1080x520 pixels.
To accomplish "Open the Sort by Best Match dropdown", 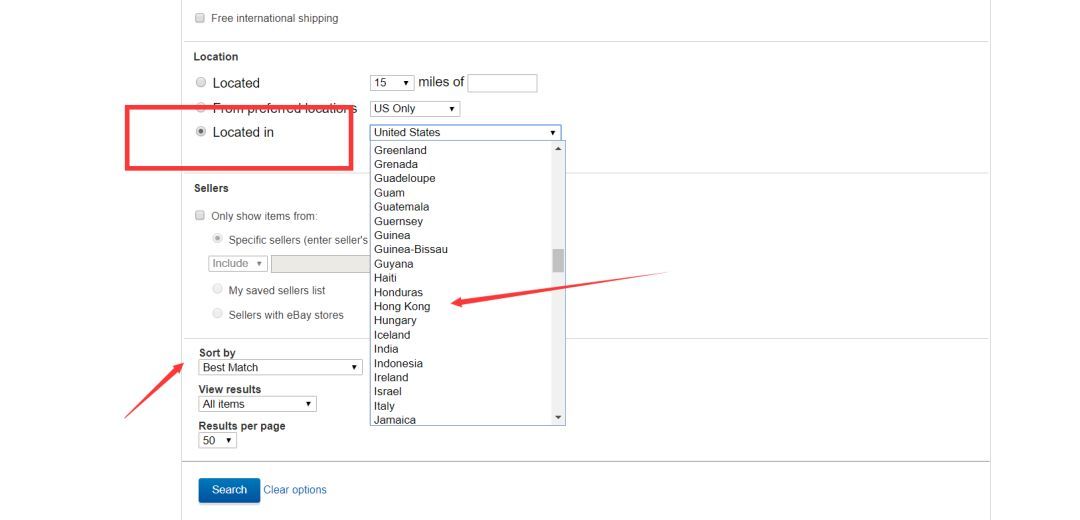I will tap(280, 367).
